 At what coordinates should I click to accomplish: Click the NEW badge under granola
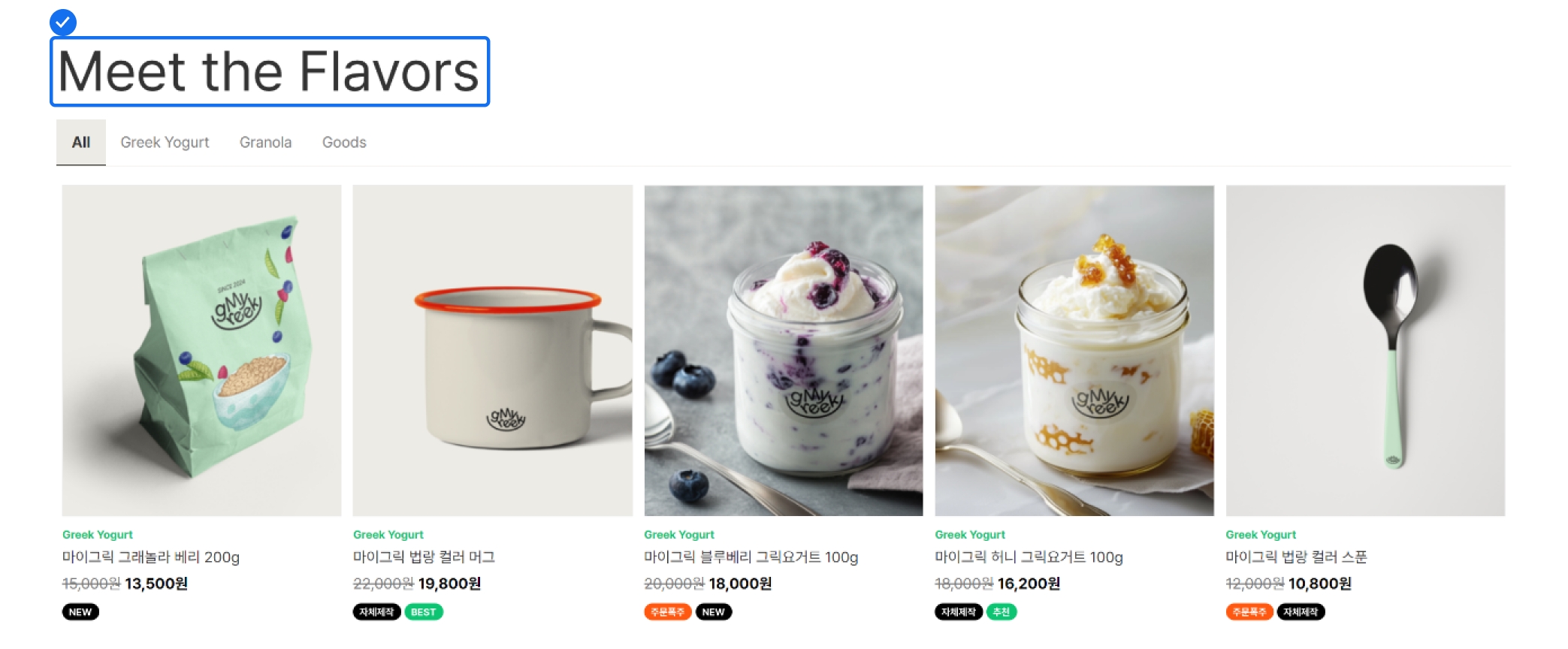click(80, 612)
